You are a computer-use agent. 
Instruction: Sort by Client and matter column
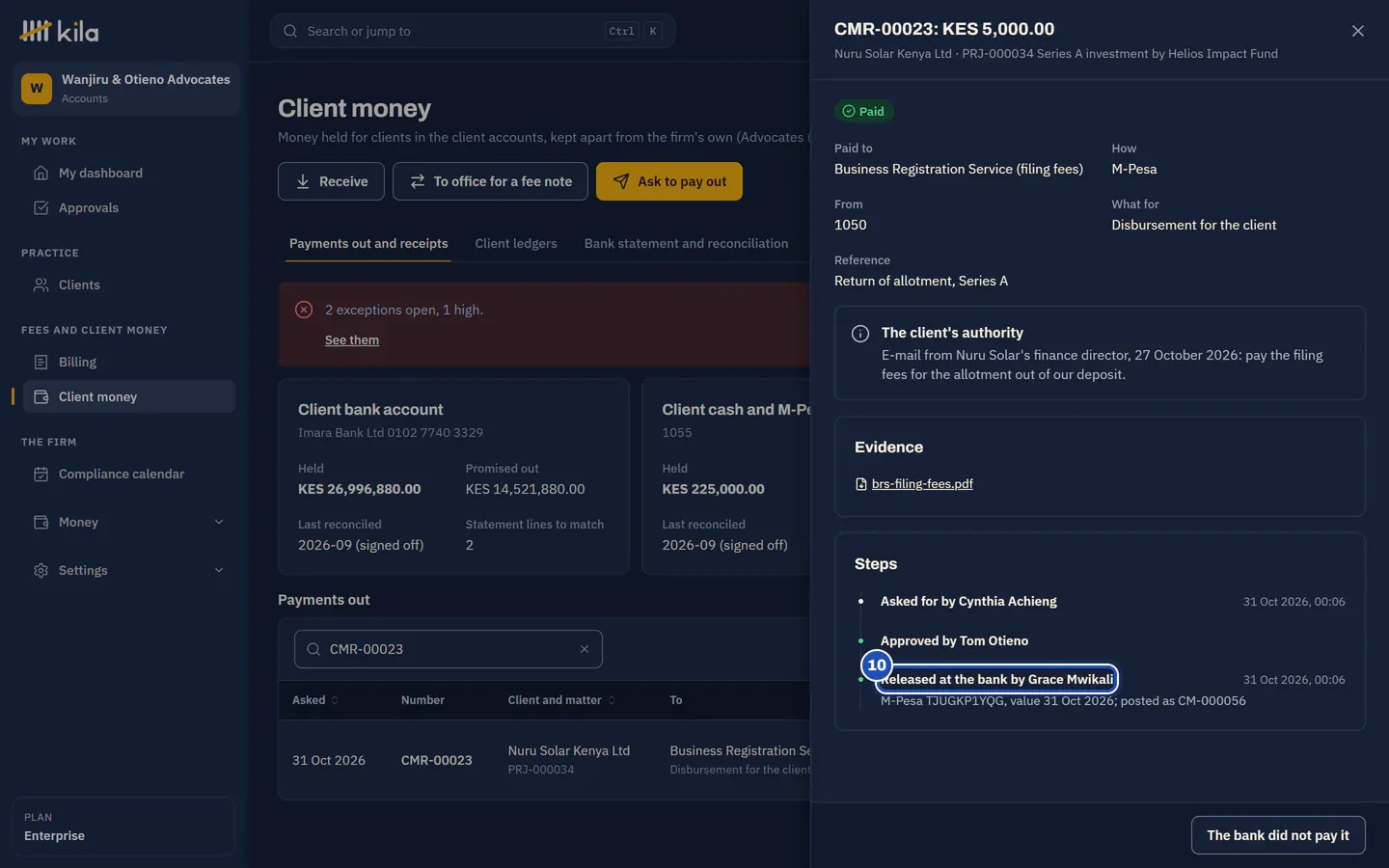click(561, 700)
